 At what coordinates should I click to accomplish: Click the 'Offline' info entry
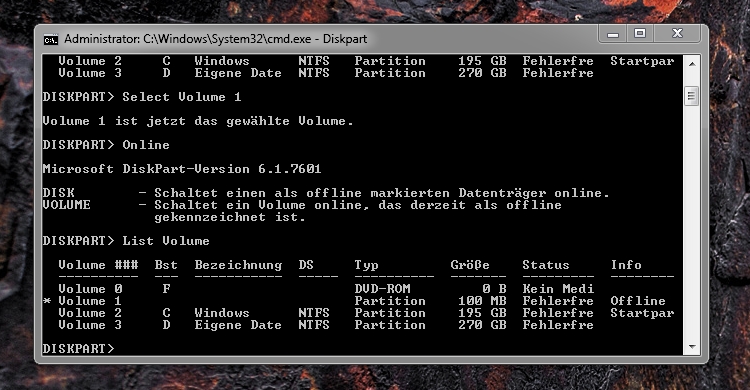(x=638, y=301)
